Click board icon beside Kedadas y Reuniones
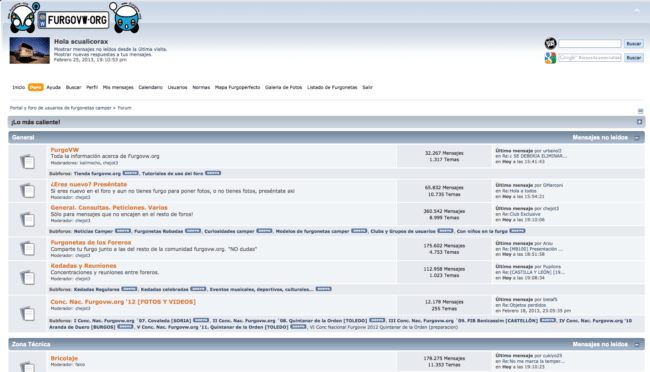The width and height of the screenshot is (650, 372). pos(28,277)
